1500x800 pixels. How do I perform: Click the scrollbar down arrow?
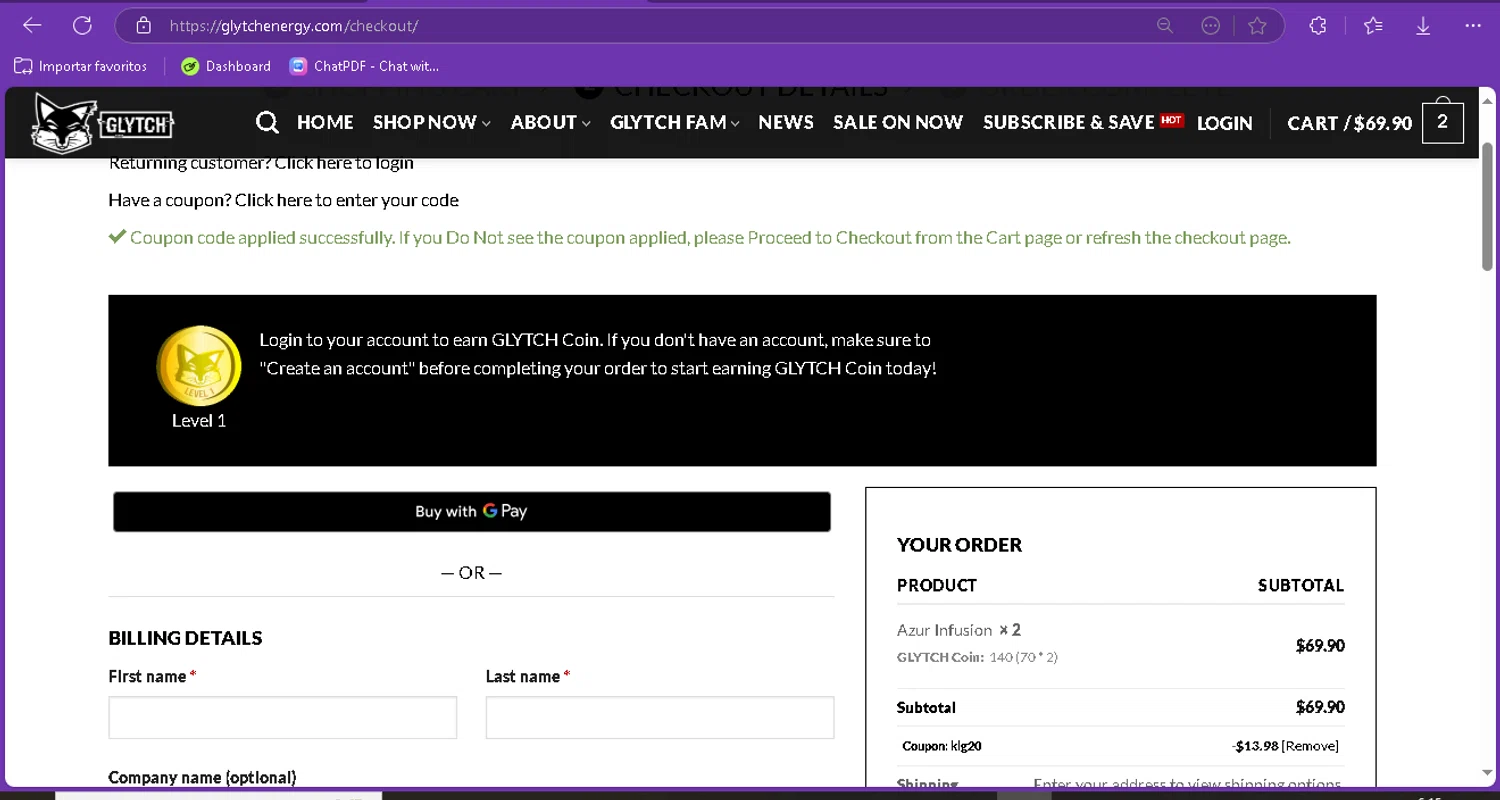coord(1487,773)
